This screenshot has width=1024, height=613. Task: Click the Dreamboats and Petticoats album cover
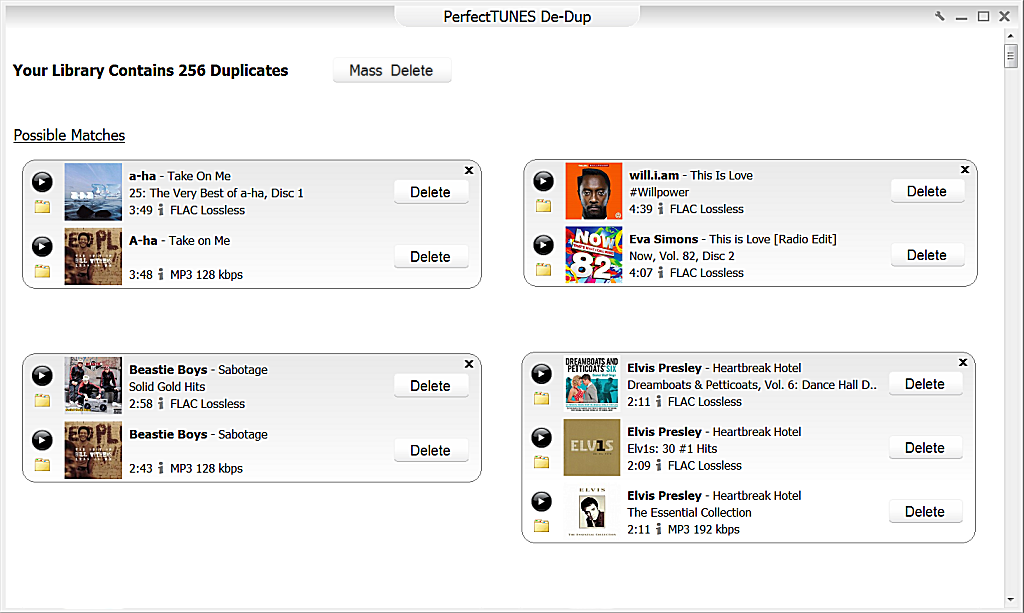(x=591, y=384)
